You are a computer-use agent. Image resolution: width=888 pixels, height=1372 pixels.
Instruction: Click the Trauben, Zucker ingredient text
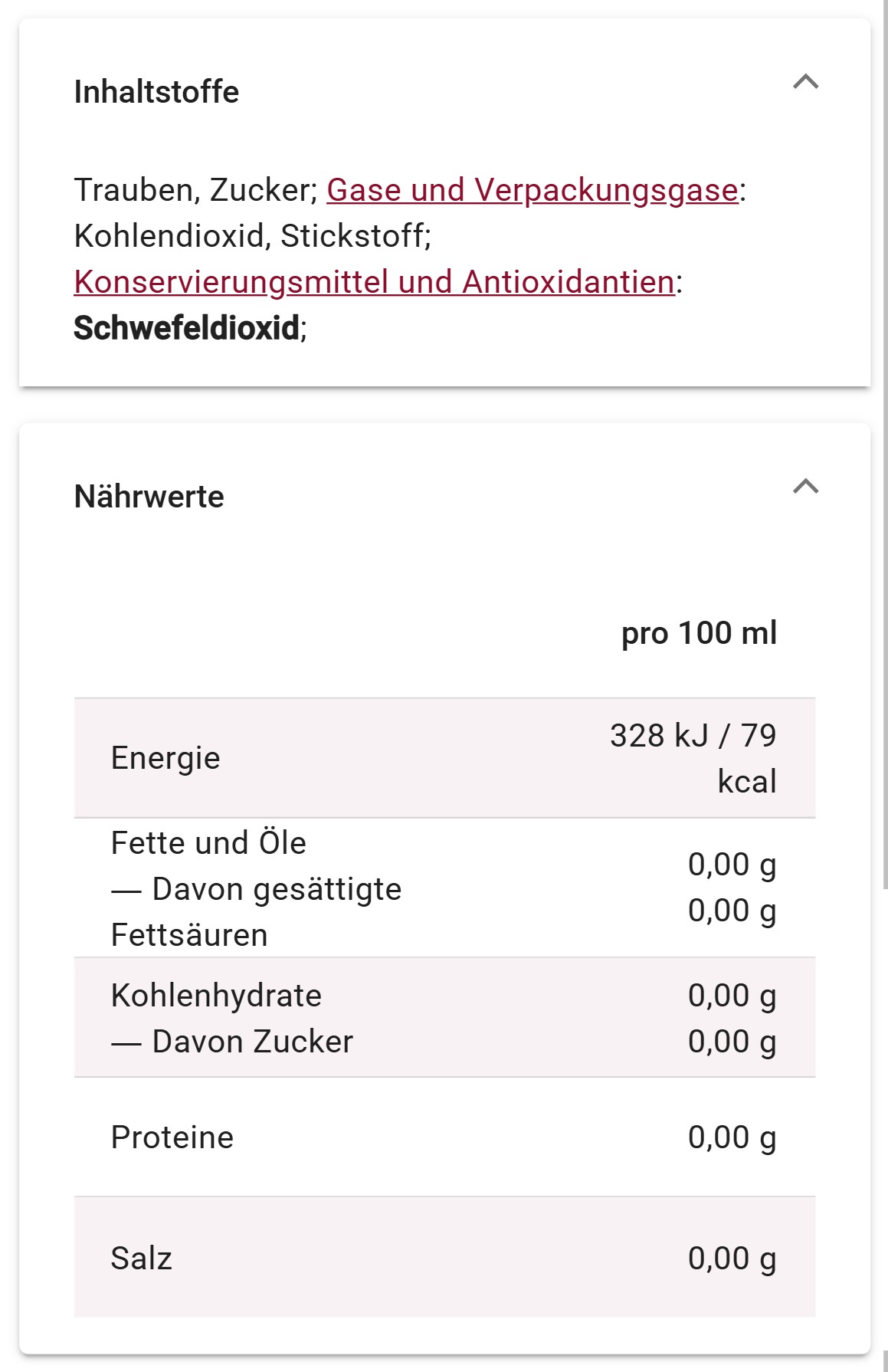[x=195, y=190]
